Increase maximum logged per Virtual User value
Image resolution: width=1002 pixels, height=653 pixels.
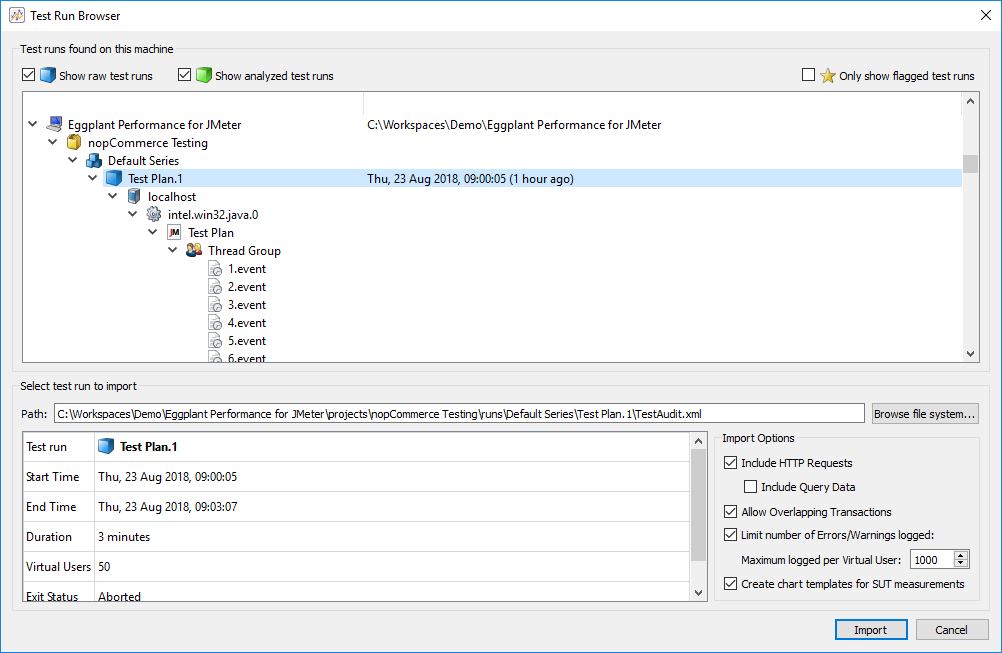pos(960,555)
